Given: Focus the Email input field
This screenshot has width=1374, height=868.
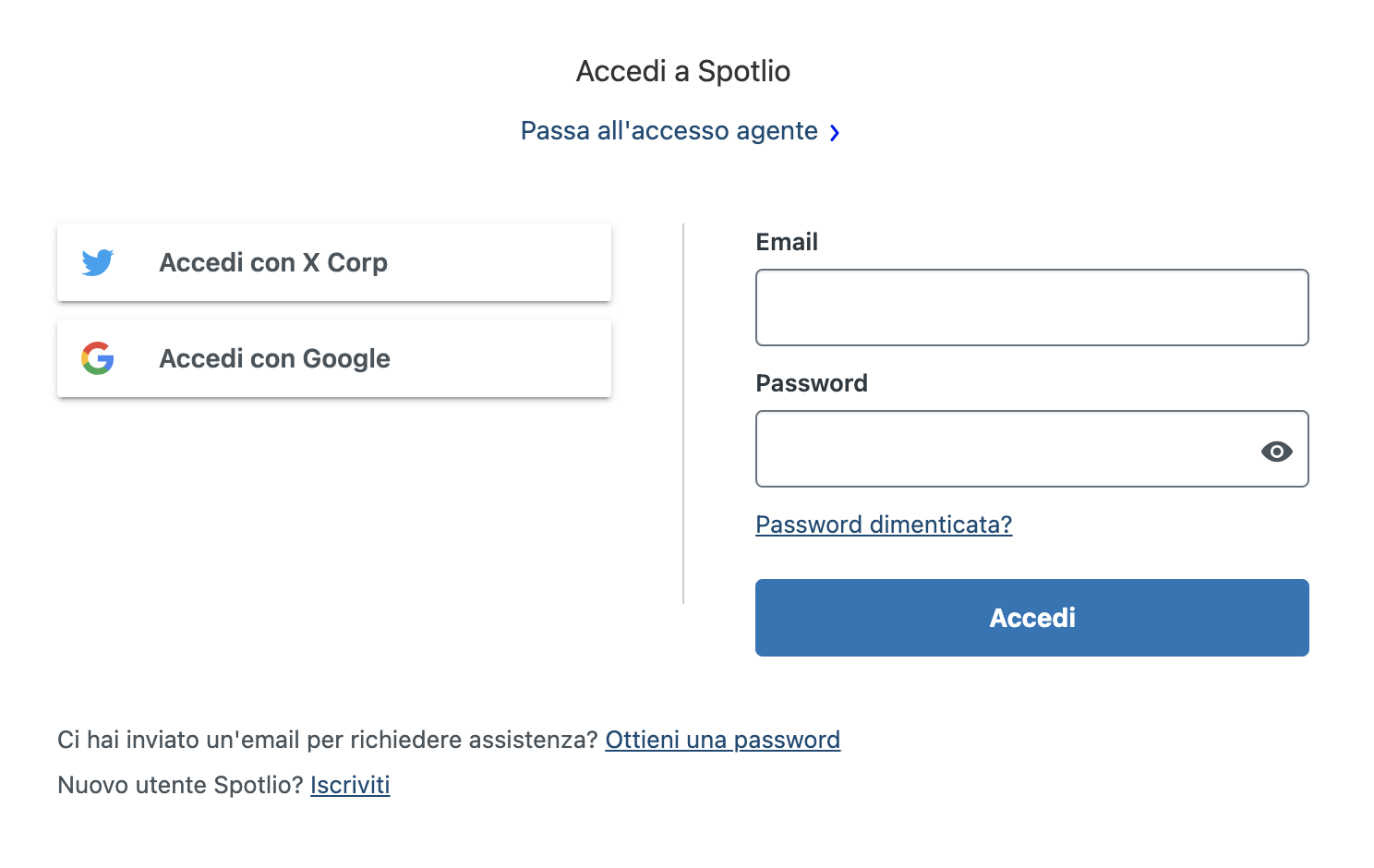Looking at the screenshot, I should pos(1031,307).
